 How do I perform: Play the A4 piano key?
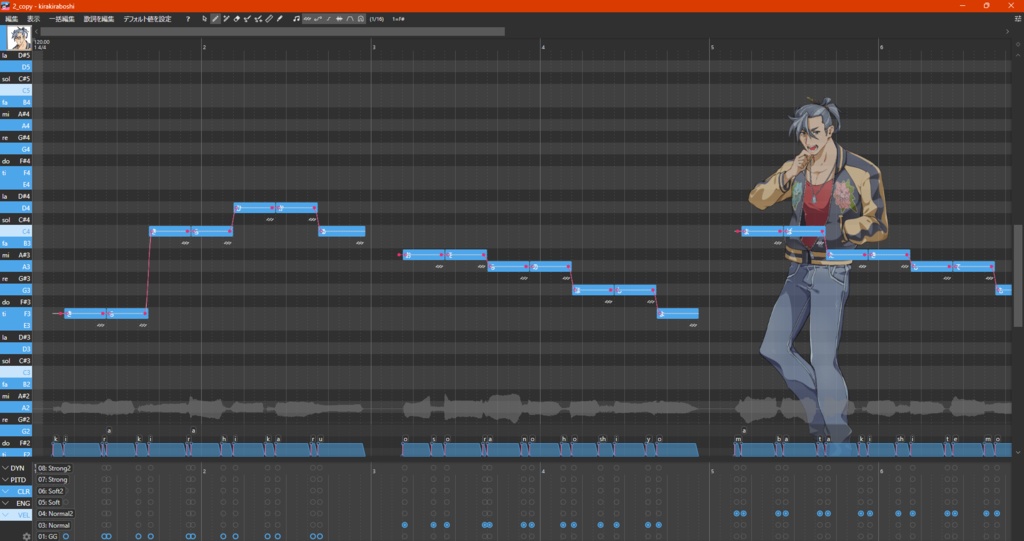(16, 125)
